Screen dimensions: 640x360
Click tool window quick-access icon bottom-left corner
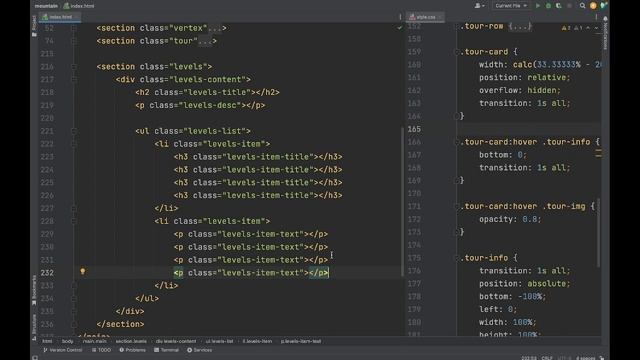36,358
